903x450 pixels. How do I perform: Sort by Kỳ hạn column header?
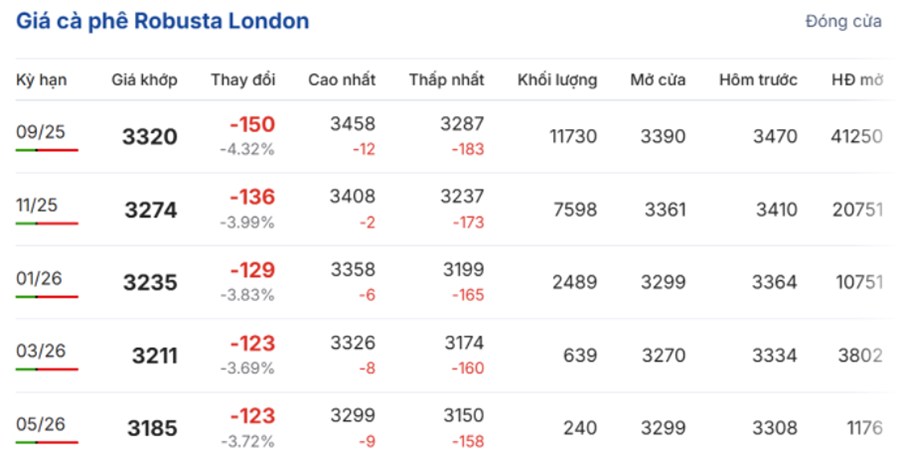pyautogui.click(x=41, y=80)
